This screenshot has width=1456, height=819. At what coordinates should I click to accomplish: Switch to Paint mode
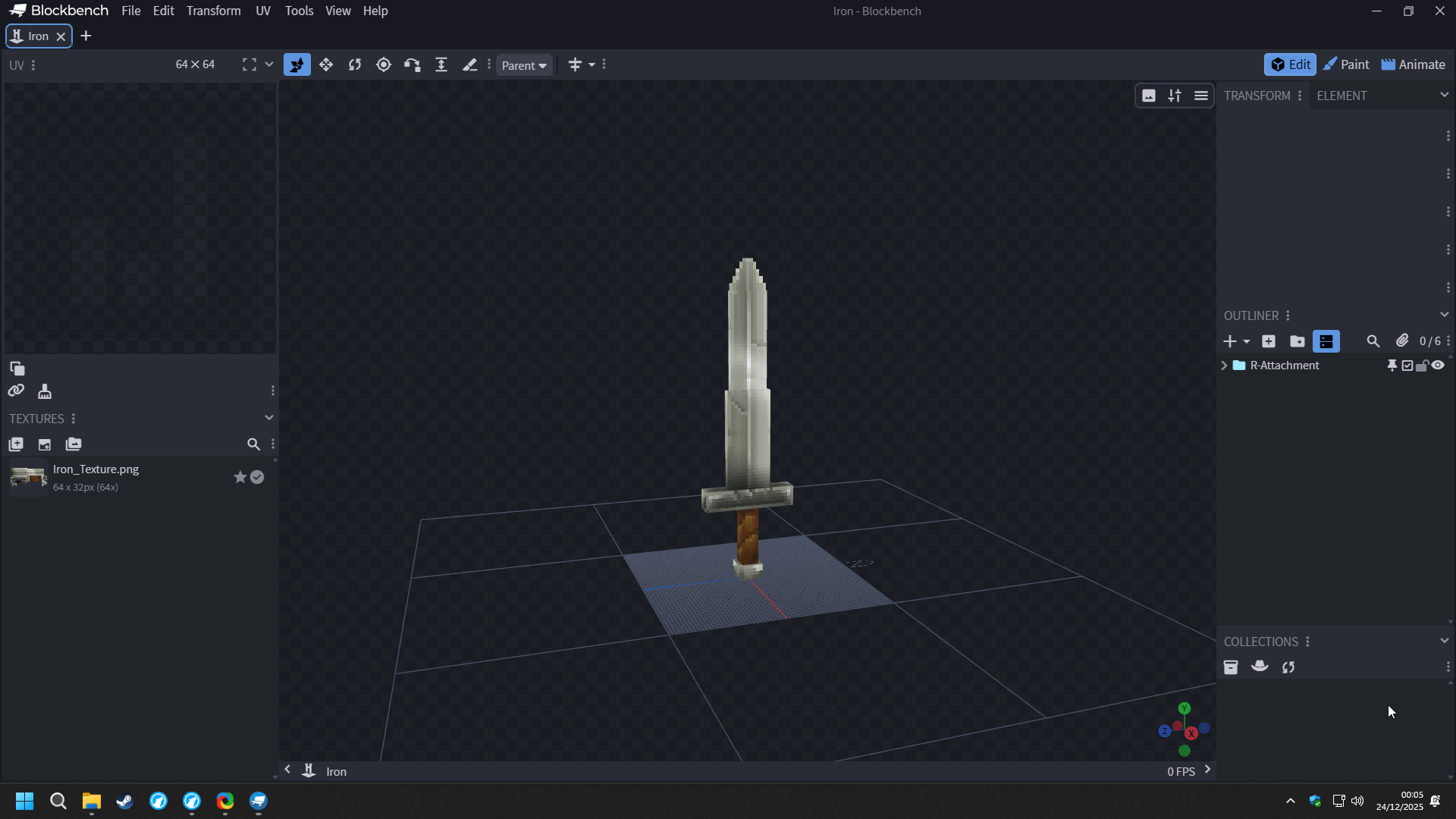(1346, 64)
